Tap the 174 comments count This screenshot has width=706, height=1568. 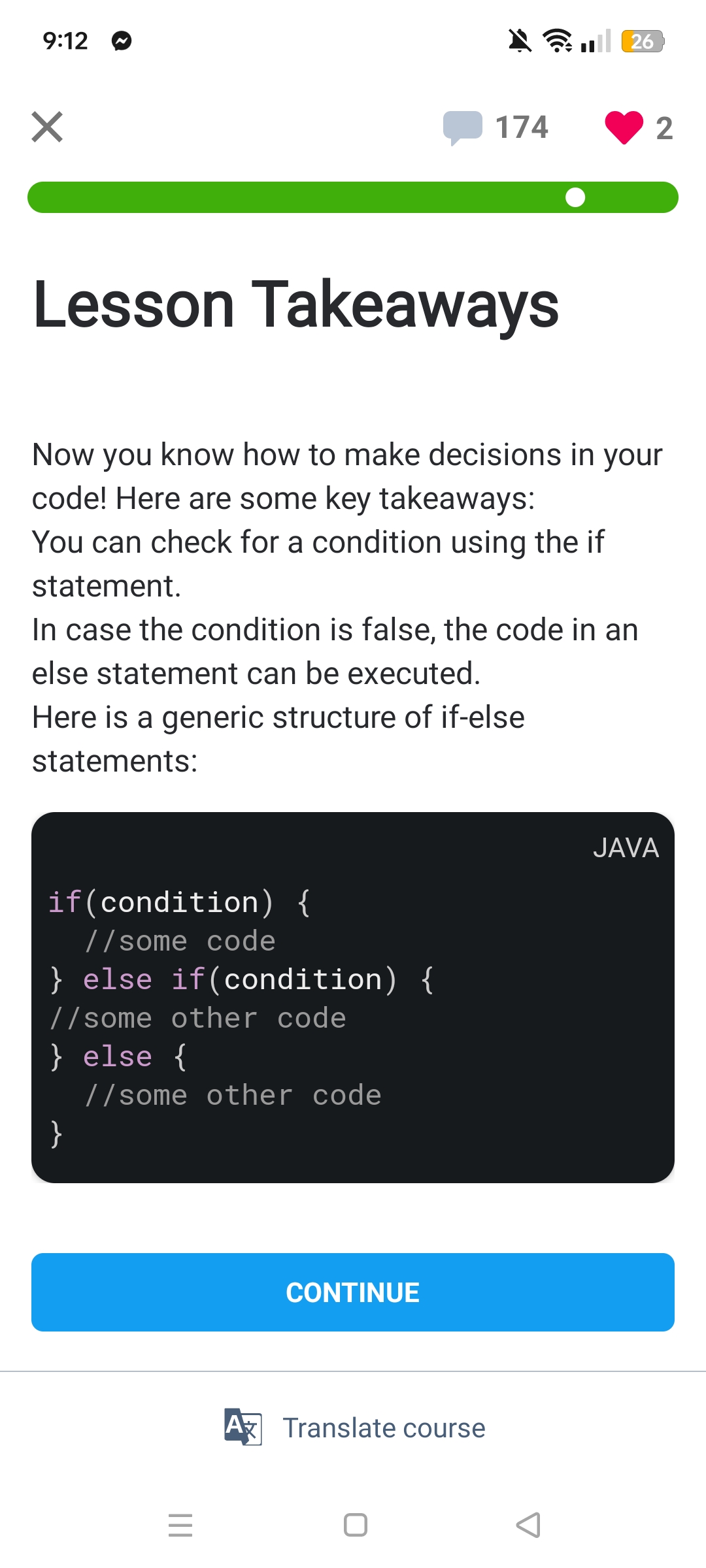click(x=521, y=127)
